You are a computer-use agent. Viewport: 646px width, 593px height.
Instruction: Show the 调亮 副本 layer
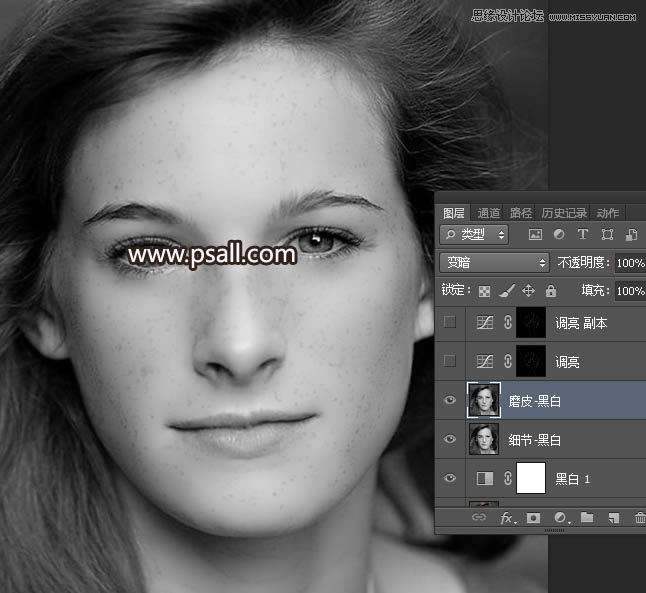point(450,322)
